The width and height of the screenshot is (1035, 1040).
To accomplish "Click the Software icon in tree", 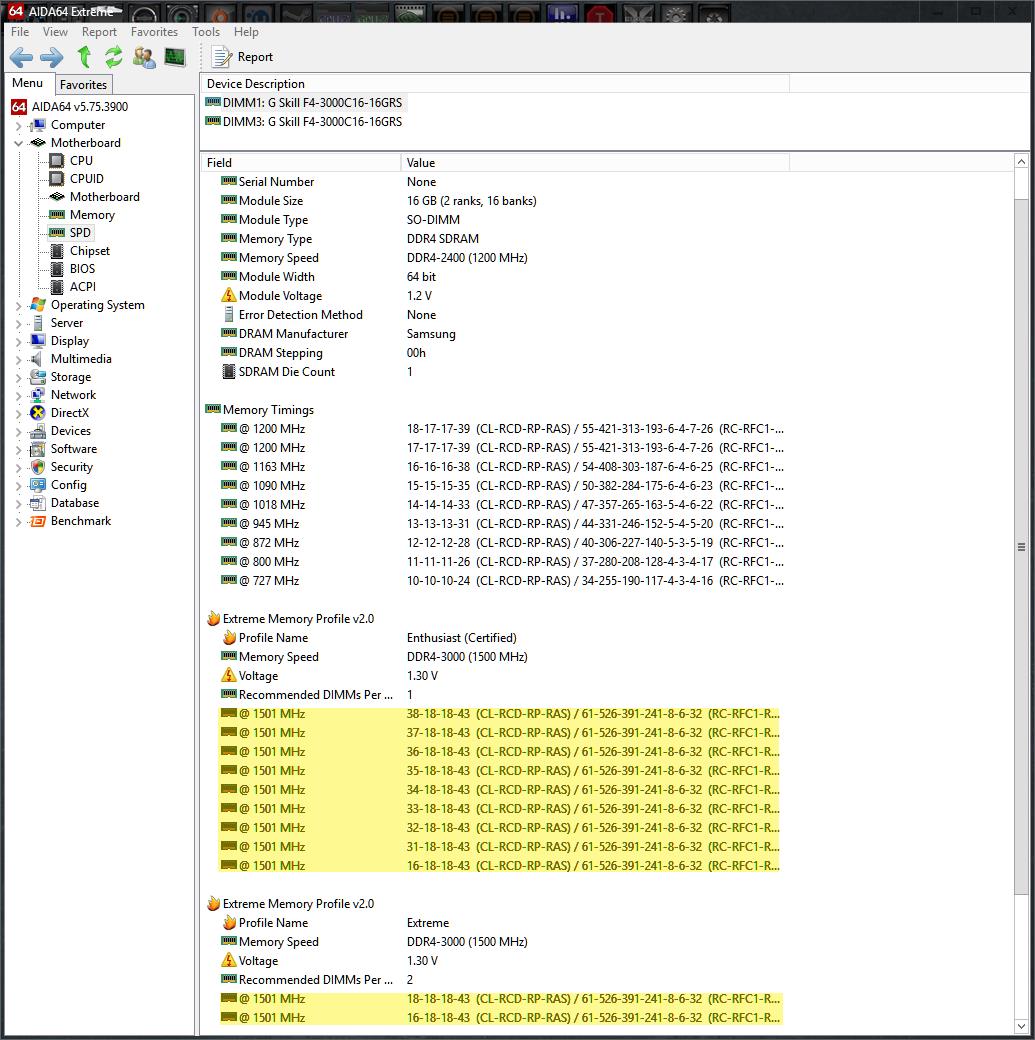I will 38,449.
